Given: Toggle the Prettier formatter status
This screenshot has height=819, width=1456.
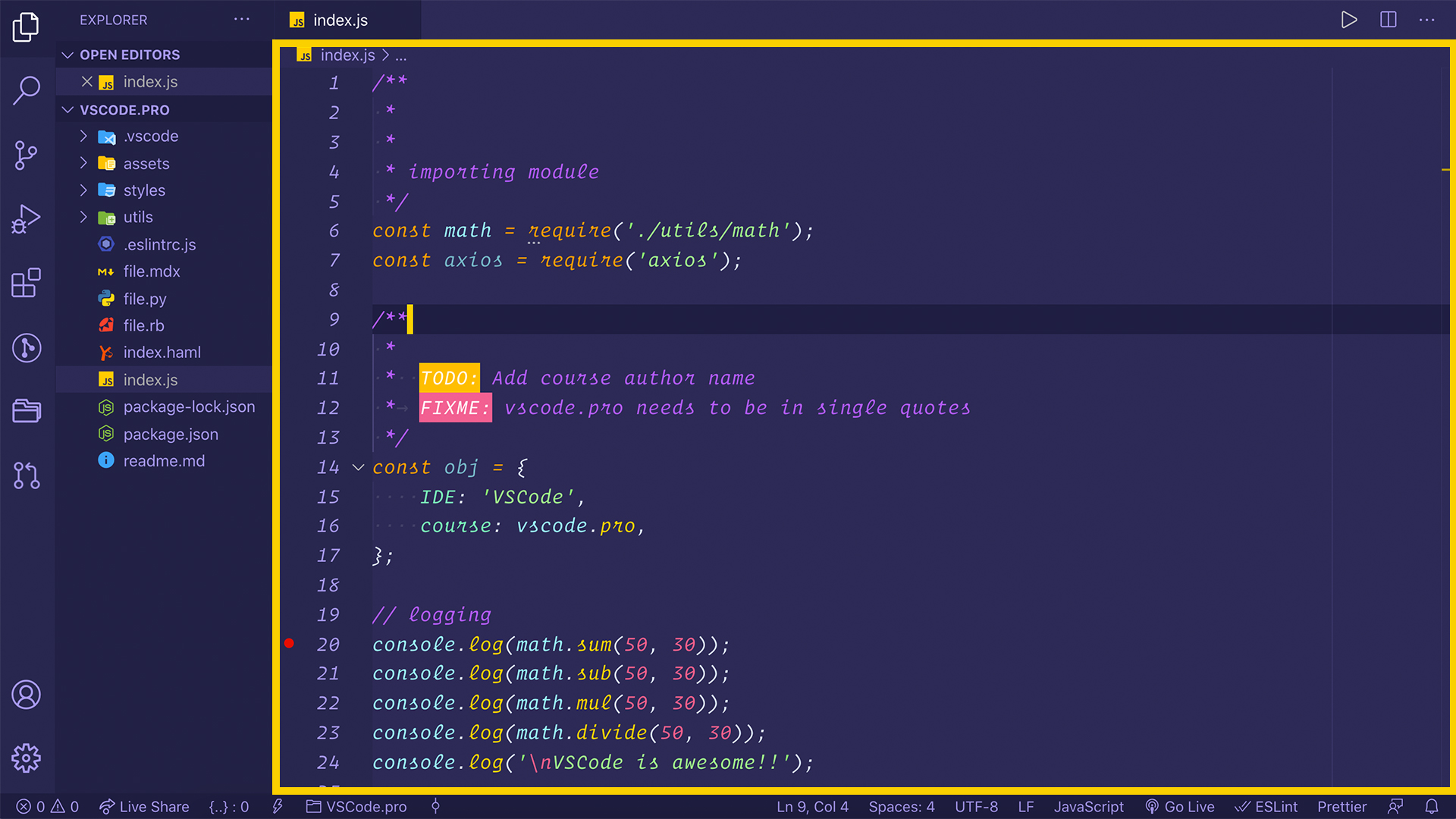Looking at the screenshot, I should (x=1341, y=806).
